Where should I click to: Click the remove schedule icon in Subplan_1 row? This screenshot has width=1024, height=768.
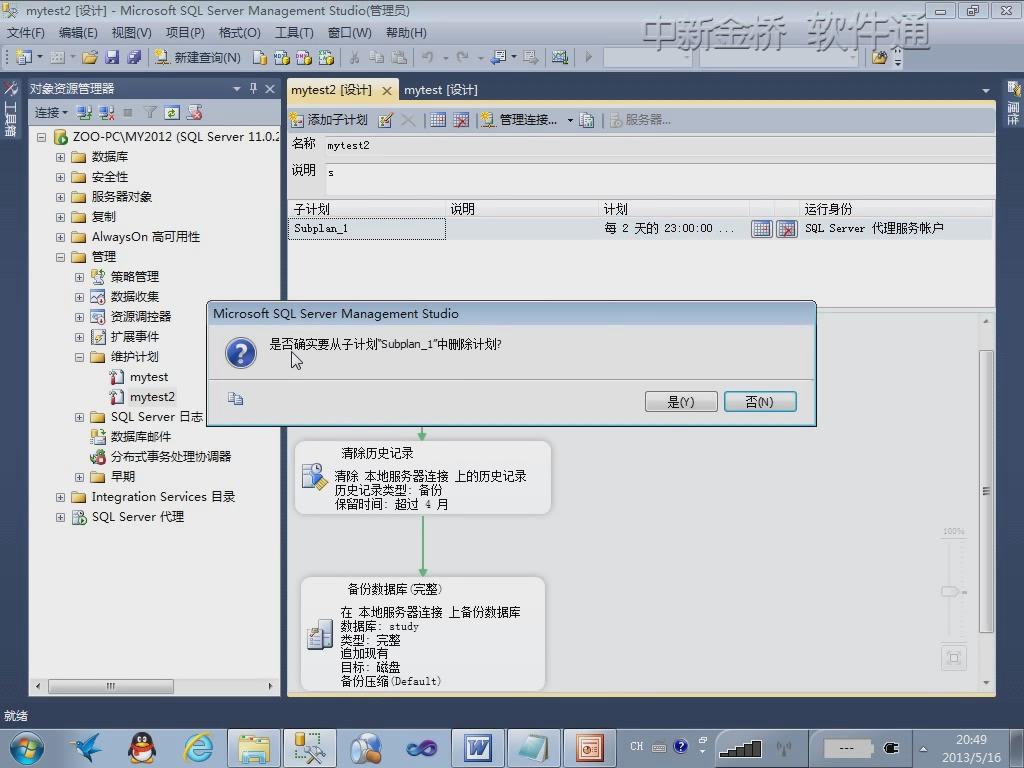(x=787, y=229)
